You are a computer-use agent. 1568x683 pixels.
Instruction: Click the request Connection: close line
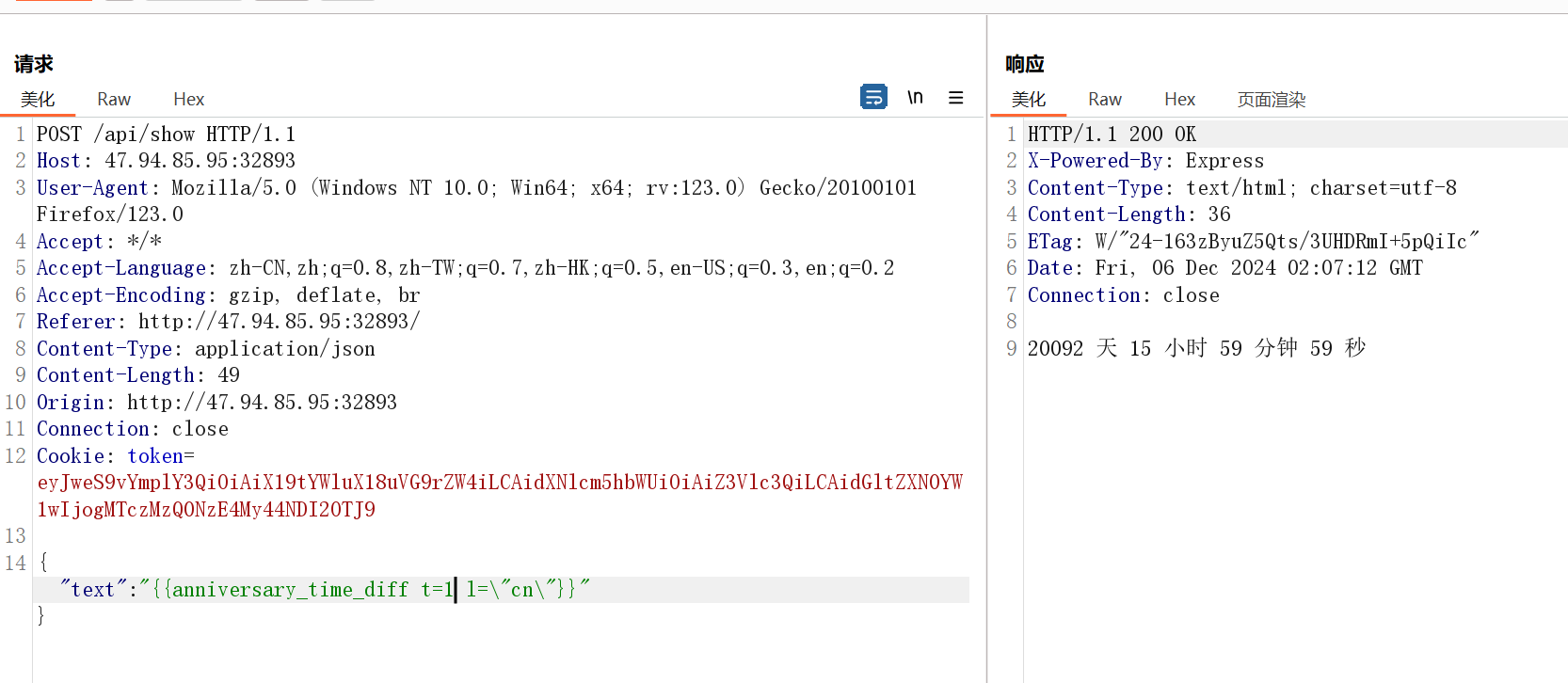(x=133, y=429)
